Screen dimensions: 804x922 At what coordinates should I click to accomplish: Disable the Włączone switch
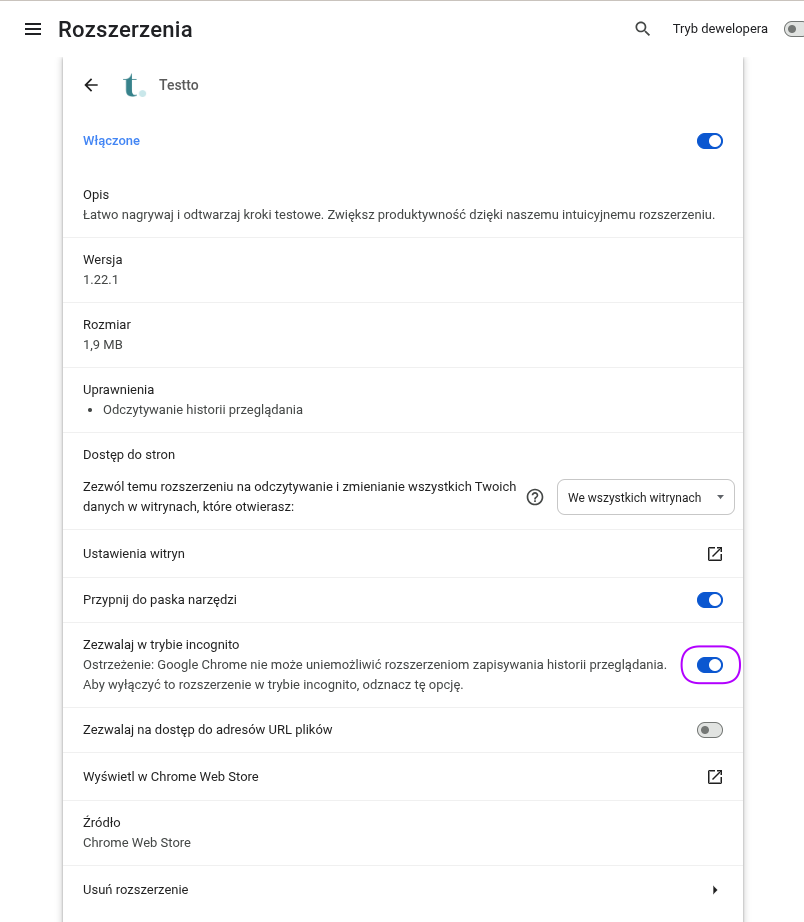tap(709, 141)
